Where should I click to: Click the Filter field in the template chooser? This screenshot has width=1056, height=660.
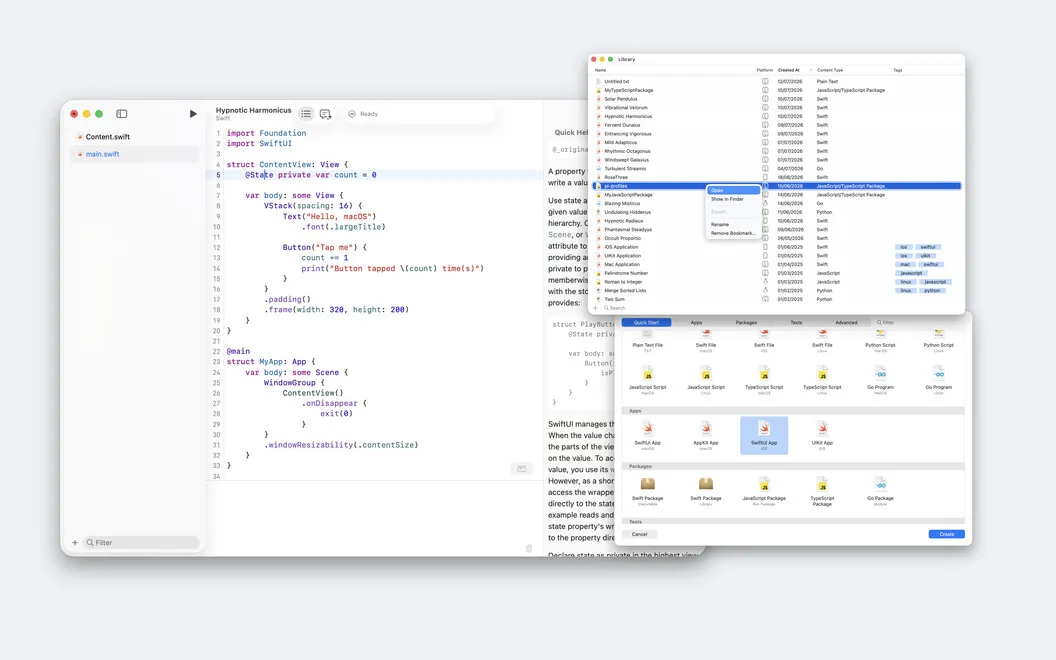tap(919, 323)
